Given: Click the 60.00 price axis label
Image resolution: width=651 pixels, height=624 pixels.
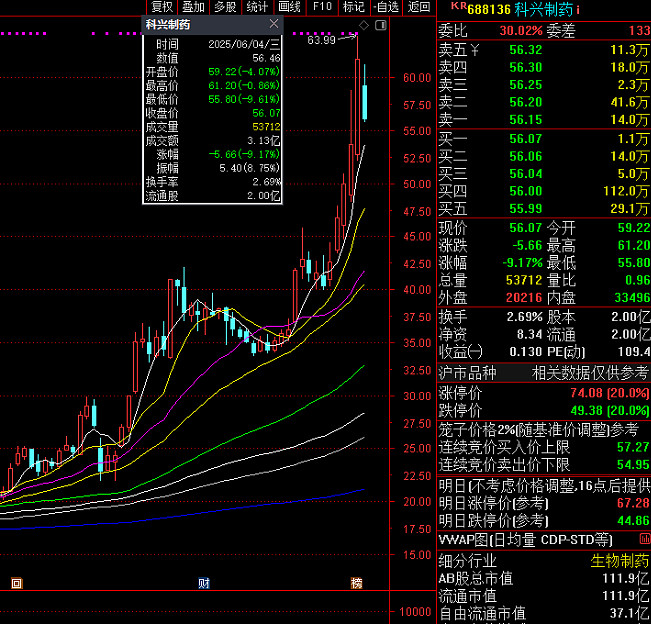Looking at the screenshot, I should coord(417,78).
